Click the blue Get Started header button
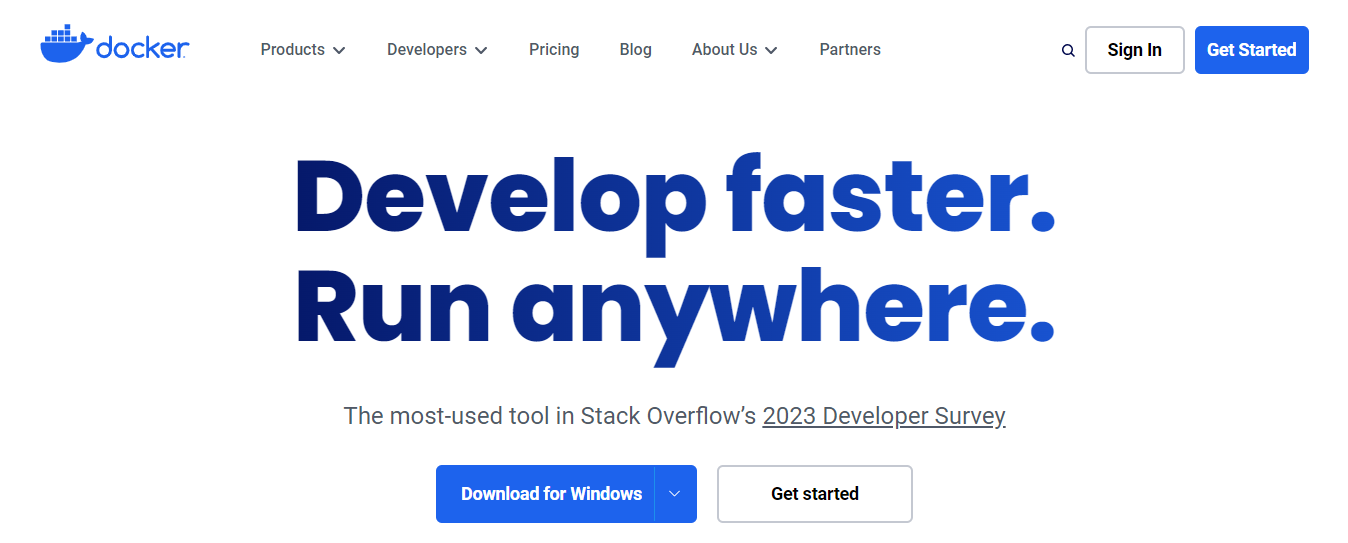The height and width of the screenshot is (543, 1348). coord(1251,50)
